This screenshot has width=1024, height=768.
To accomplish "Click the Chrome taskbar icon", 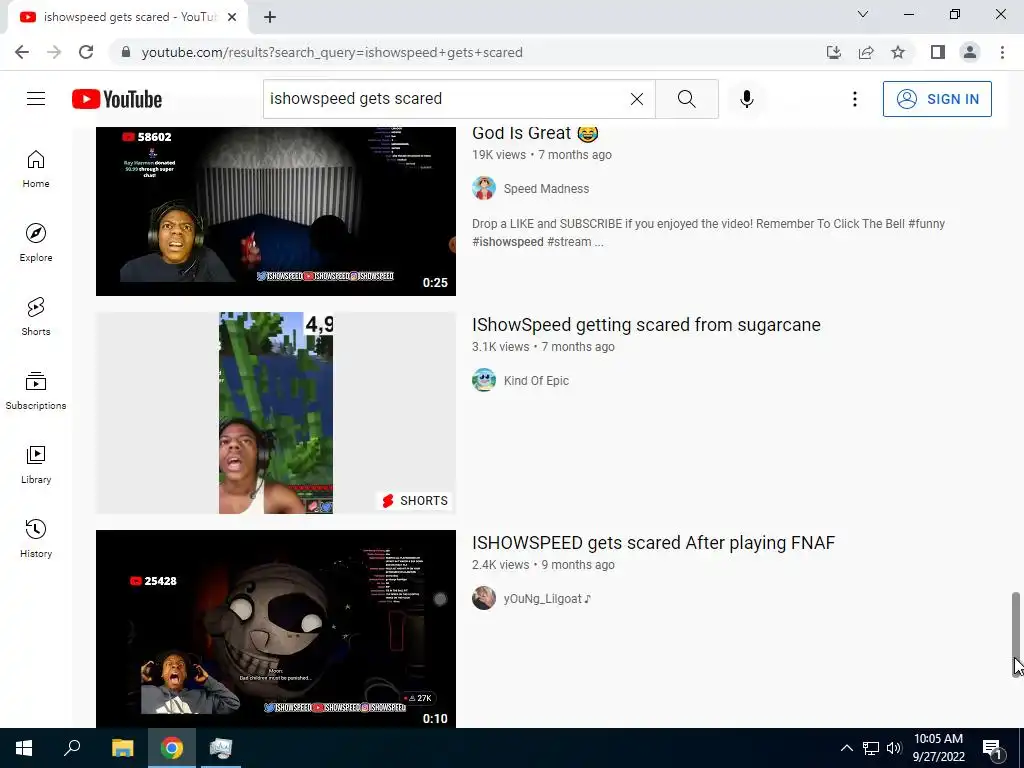I will [172, 748].
